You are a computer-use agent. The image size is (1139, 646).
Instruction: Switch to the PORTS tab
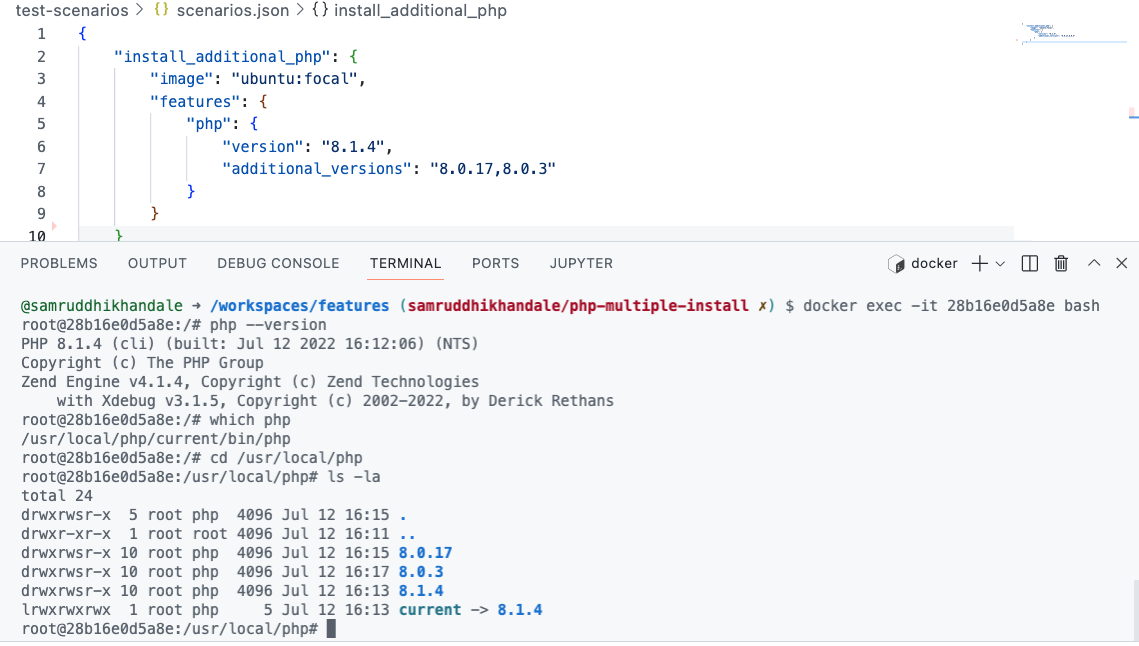click(495, 264)
